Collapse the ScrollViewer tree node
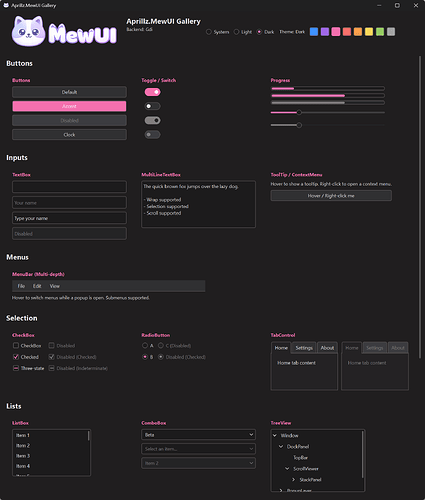 (x=287, y=469)
